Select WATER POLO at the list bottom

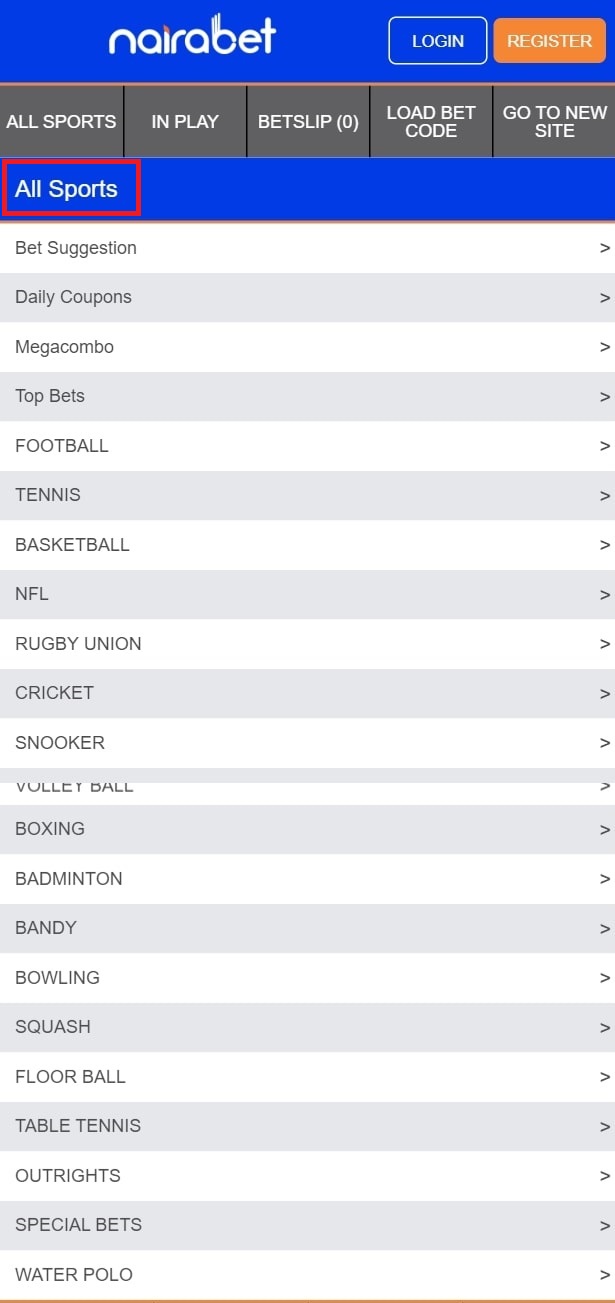pyautogui.click(x=74, y=1275)
